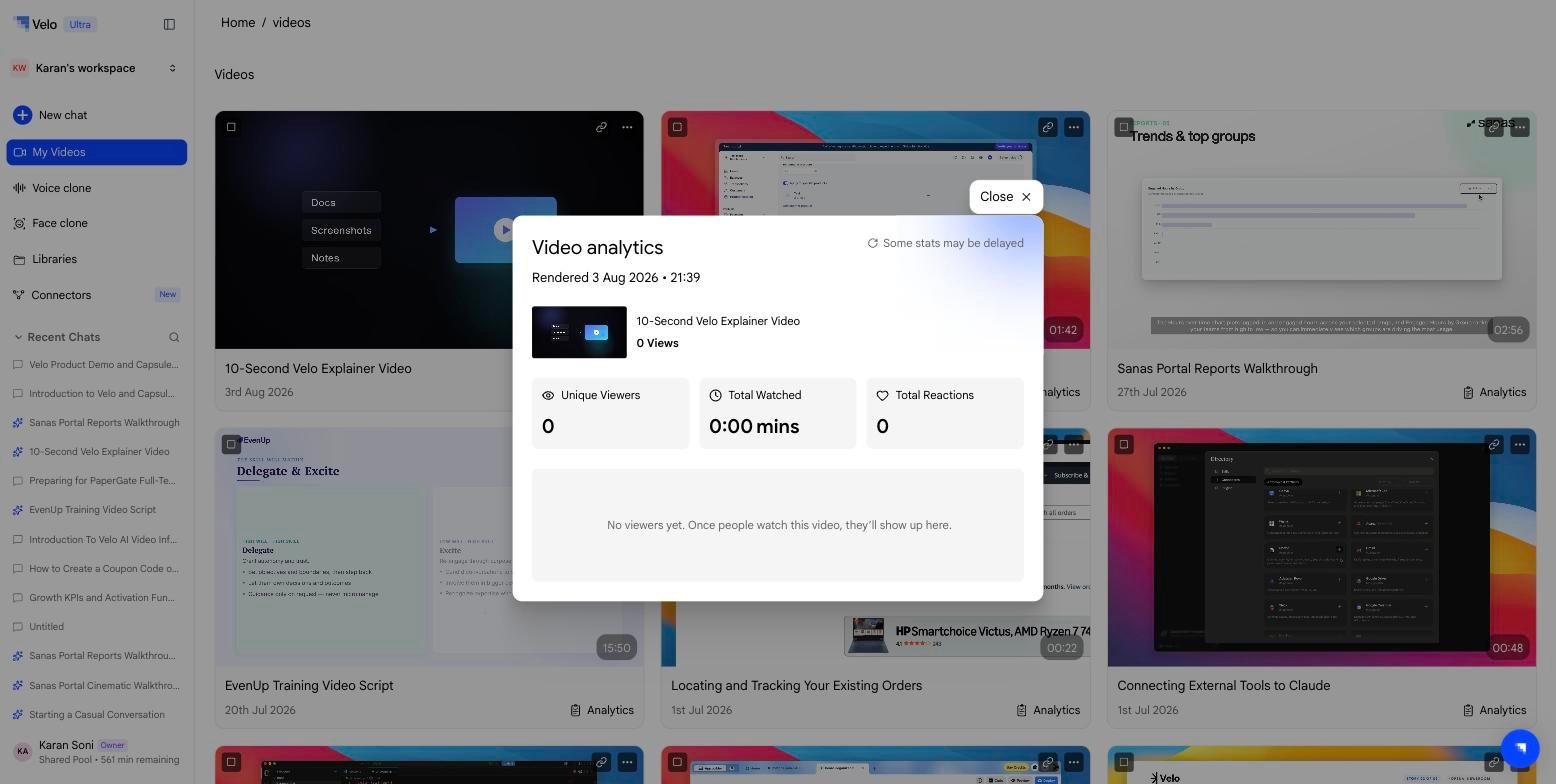
Task: Open chat Velo Product Demo and Capsule
Action: point(96,365)
